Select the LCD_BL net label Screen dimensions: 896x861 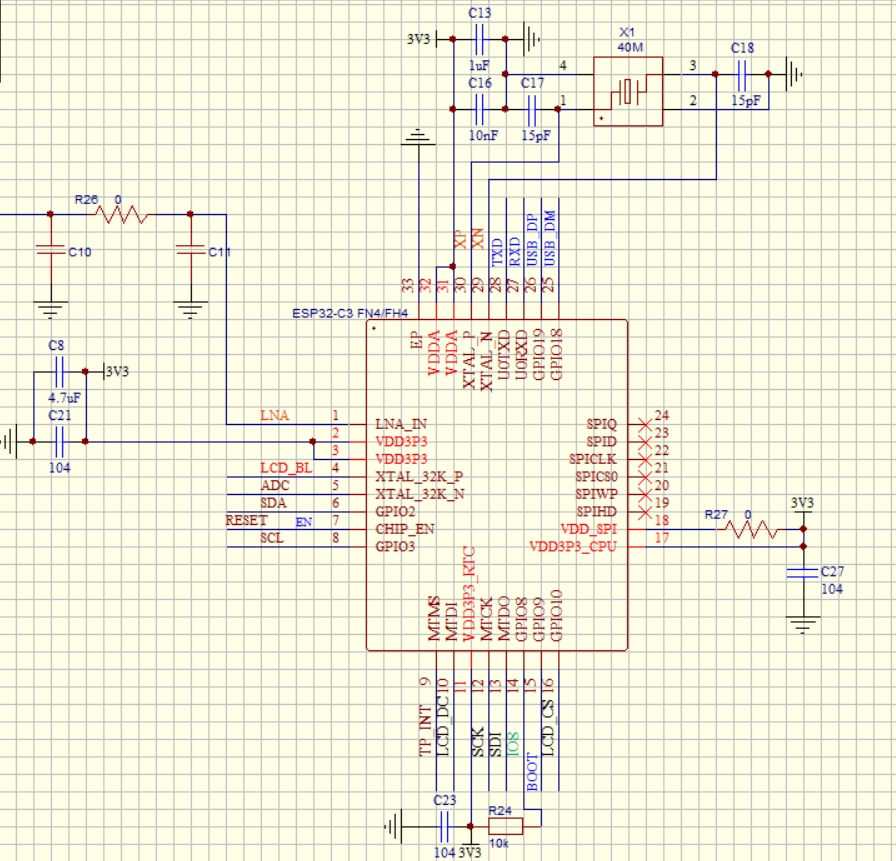coord(286,468)
